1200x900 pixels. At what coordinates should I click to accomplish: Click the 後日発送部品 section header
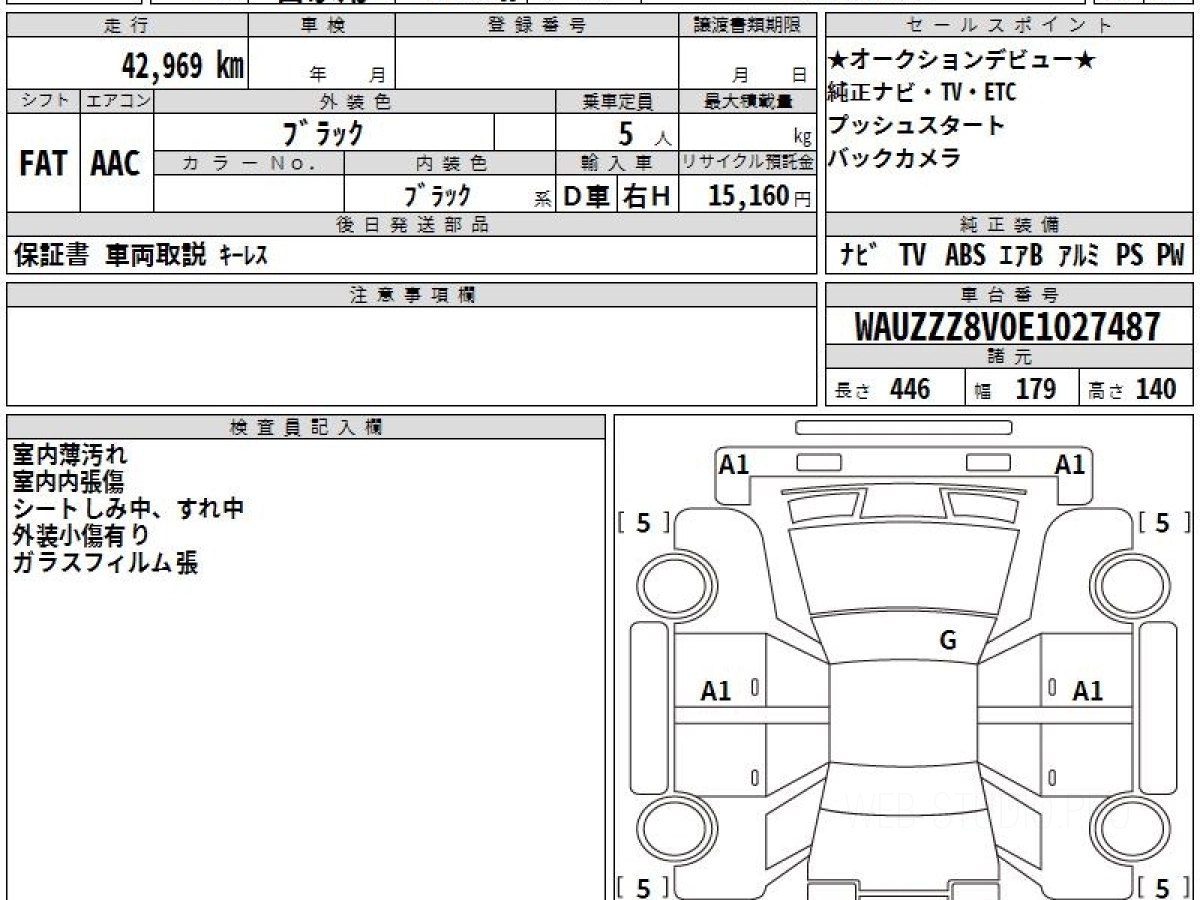[411, 225]
